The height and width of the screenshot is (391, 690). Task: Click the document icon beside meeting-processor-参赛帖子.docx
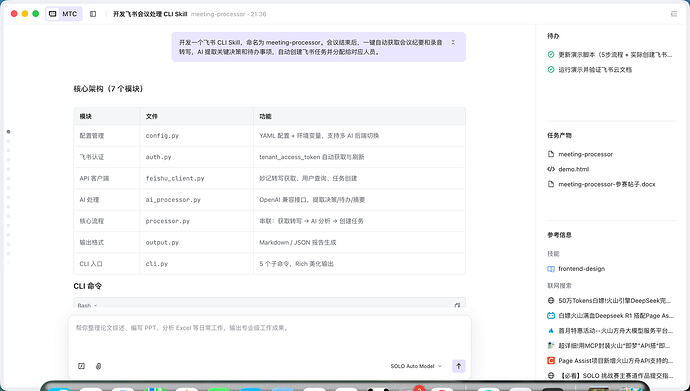[x=551, y=184]
